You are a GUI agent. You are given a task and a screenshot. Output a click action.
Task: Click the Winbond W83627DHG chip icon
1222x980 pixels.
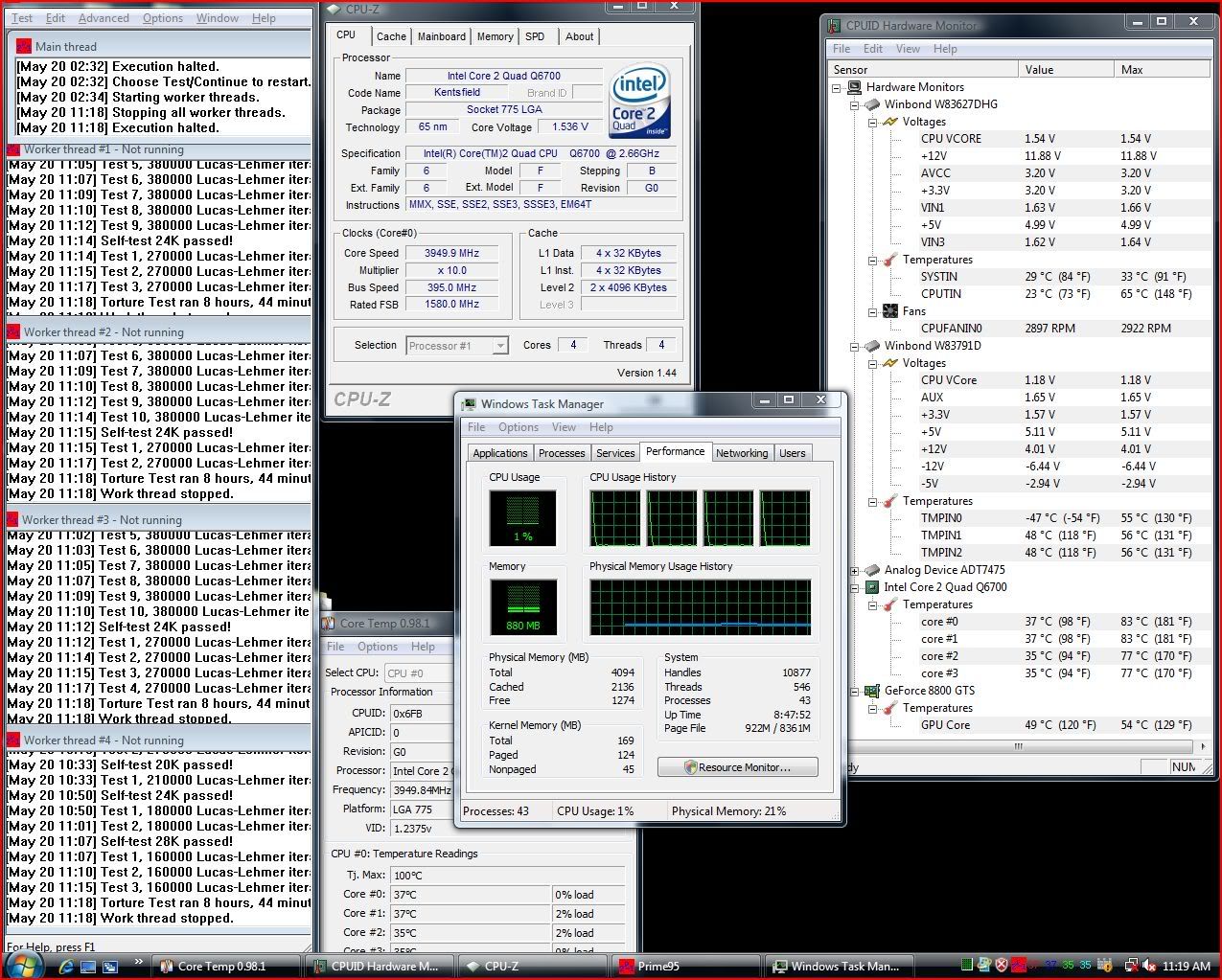872,104
